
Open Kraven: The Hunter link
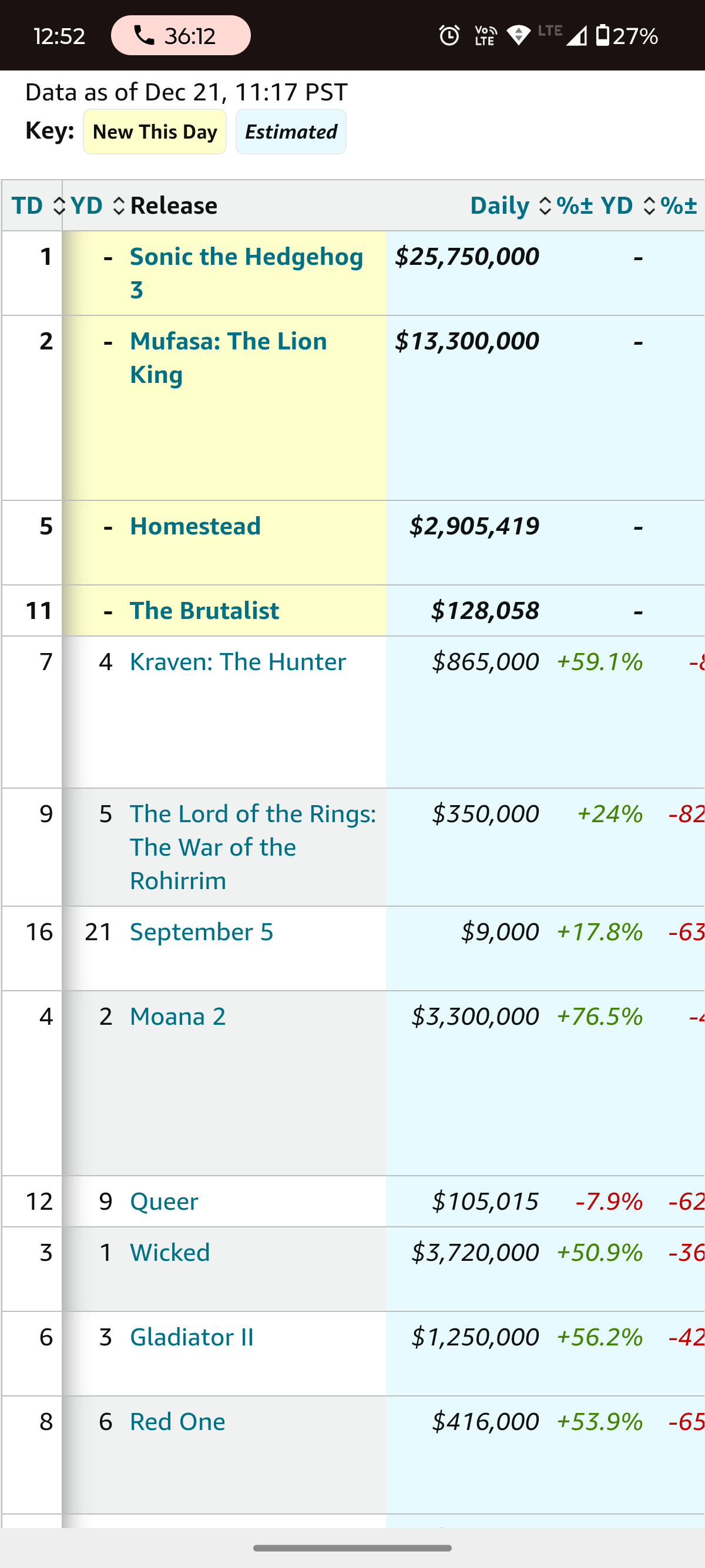tap(237, 662)
